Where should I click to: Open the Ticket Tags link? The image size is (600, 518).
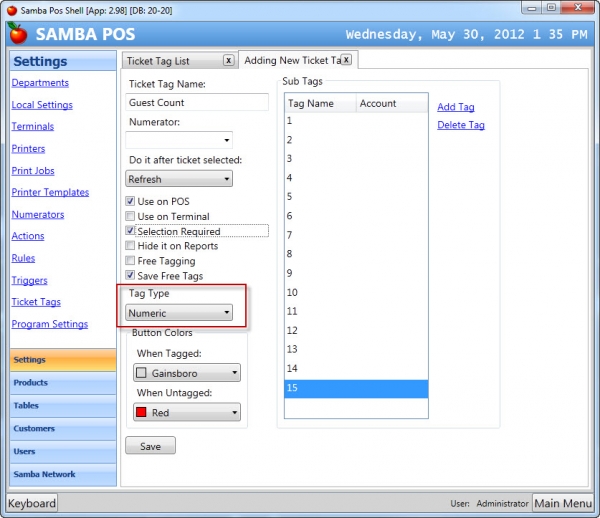(36, 302)
